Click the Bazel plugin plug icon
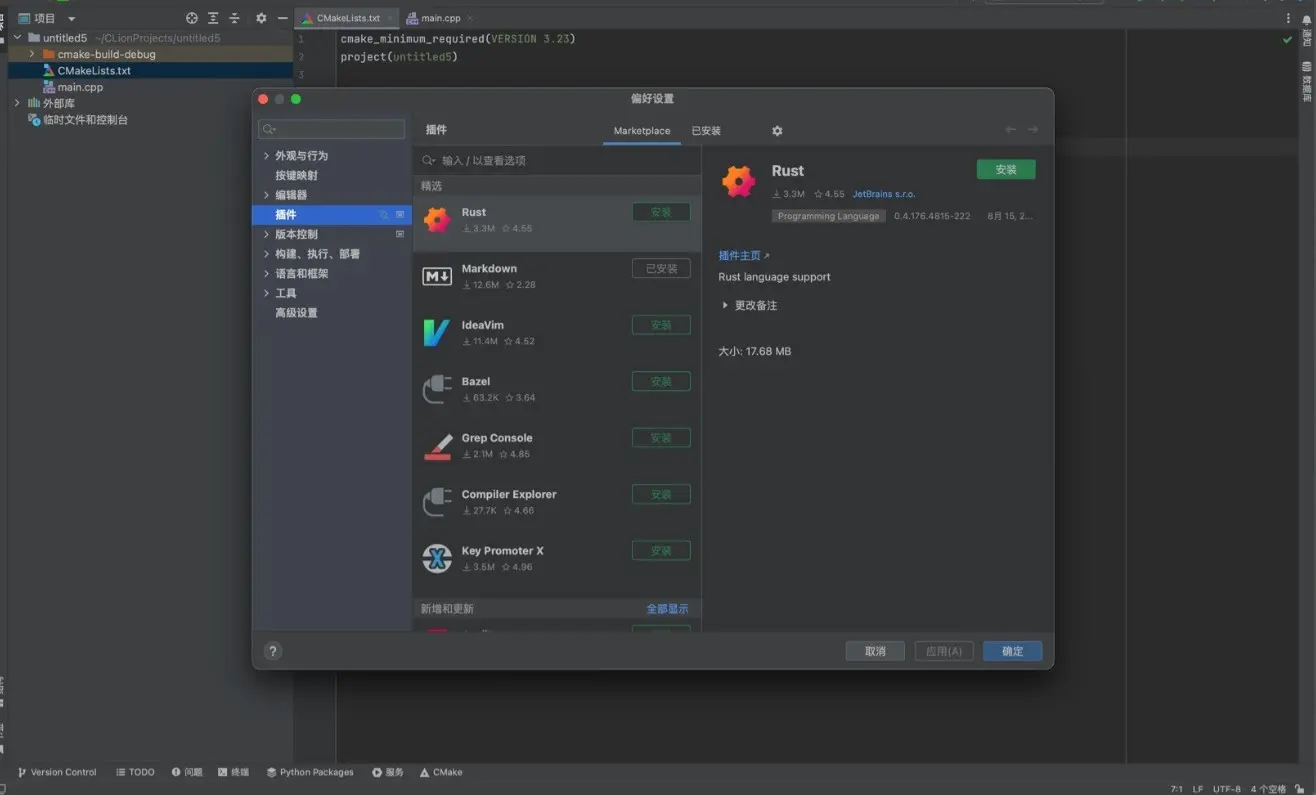 (x=437, y=389)
